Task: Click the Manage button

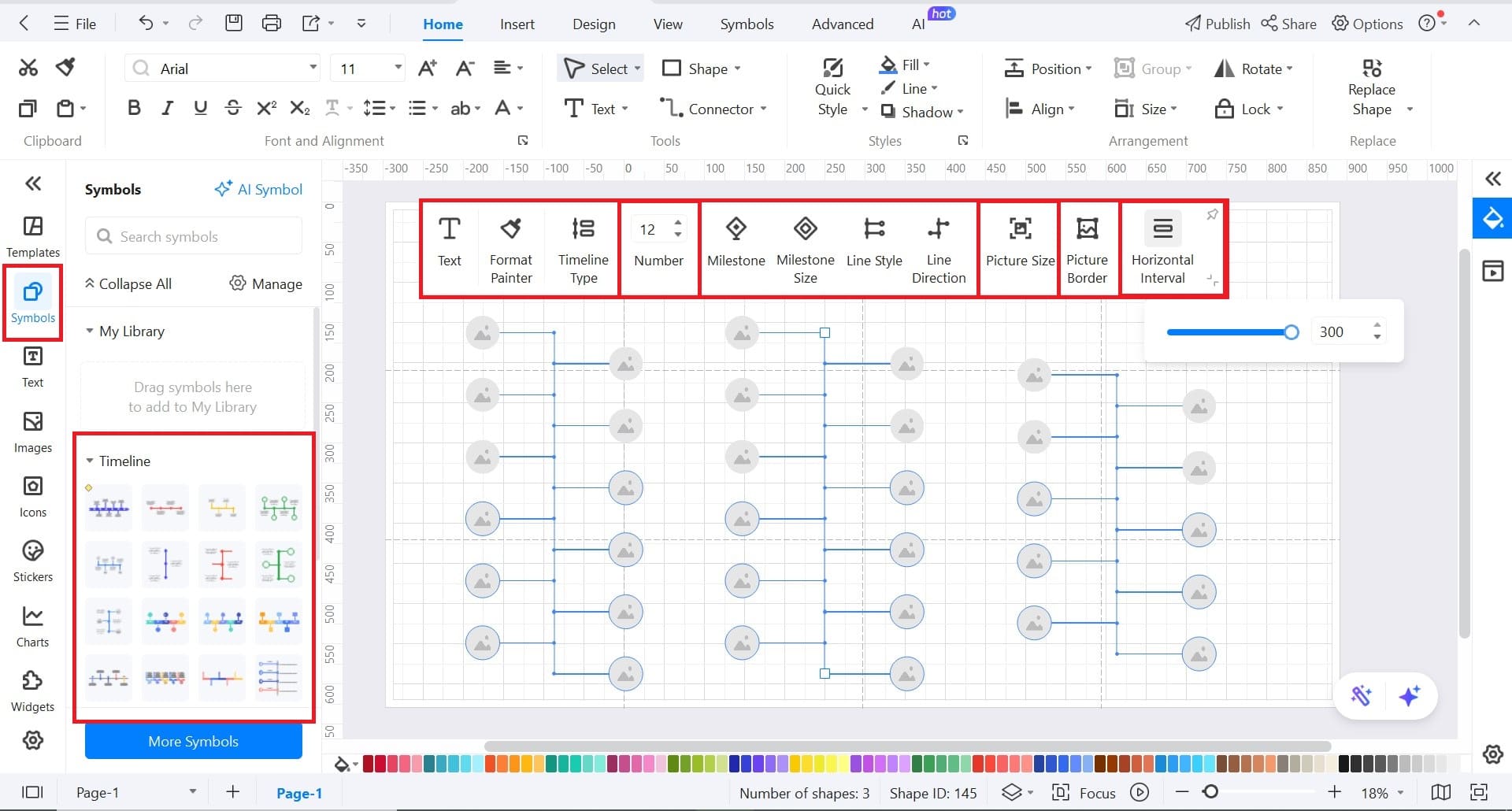Action: point(265,283)
